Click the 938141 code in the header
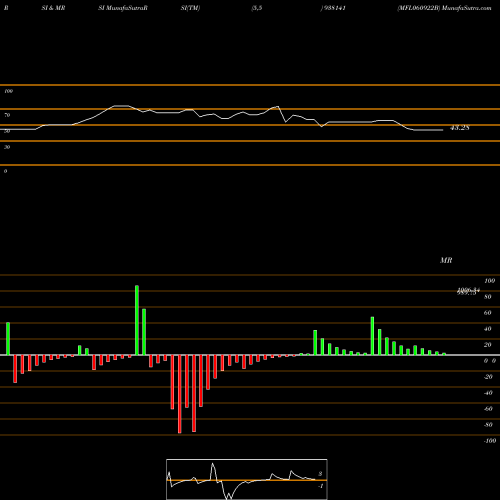The width and height of the screenshot is (500, 500). coord(335,8)
